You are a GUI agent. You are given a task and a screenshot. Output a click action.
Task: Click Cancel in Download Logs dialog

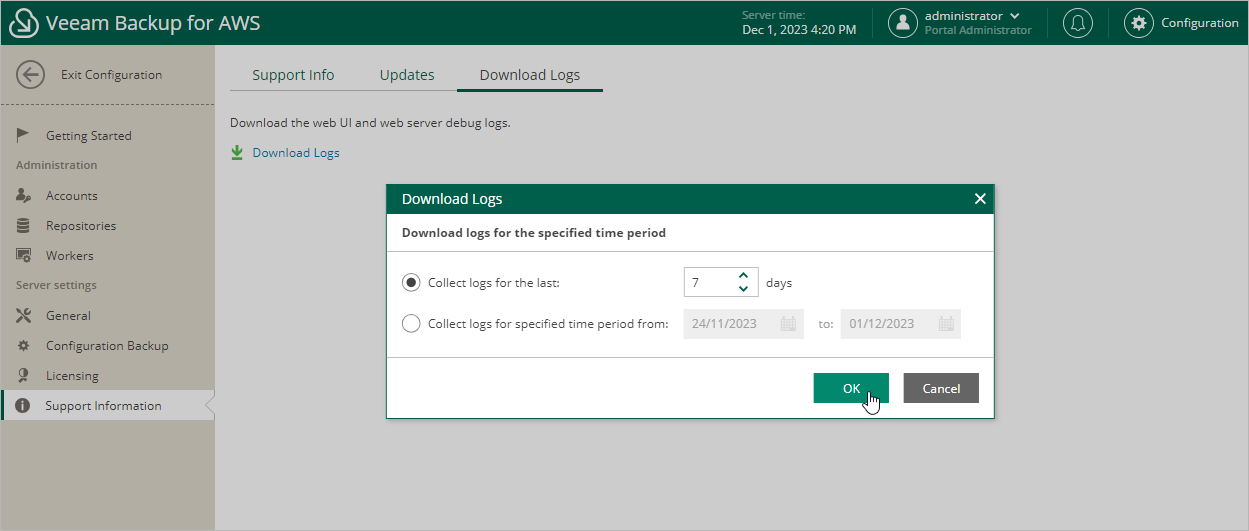(x=941, y=388)
